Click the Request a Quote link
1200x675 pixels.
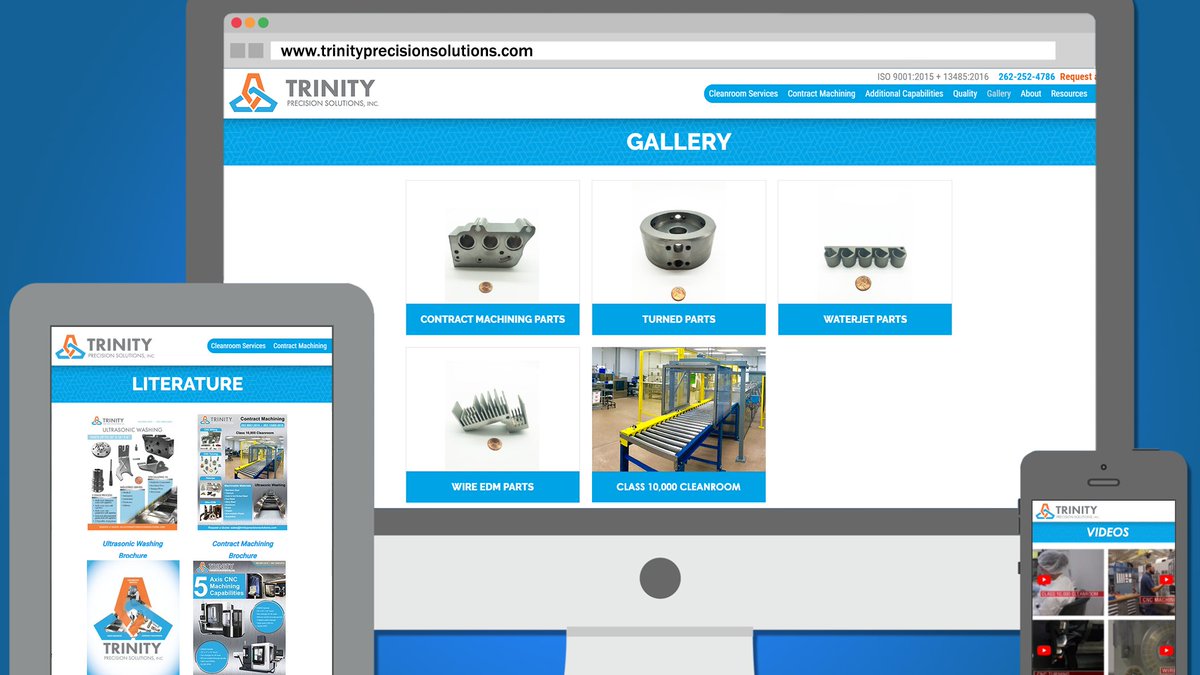pyautogui.click(x=1078, y=76)
